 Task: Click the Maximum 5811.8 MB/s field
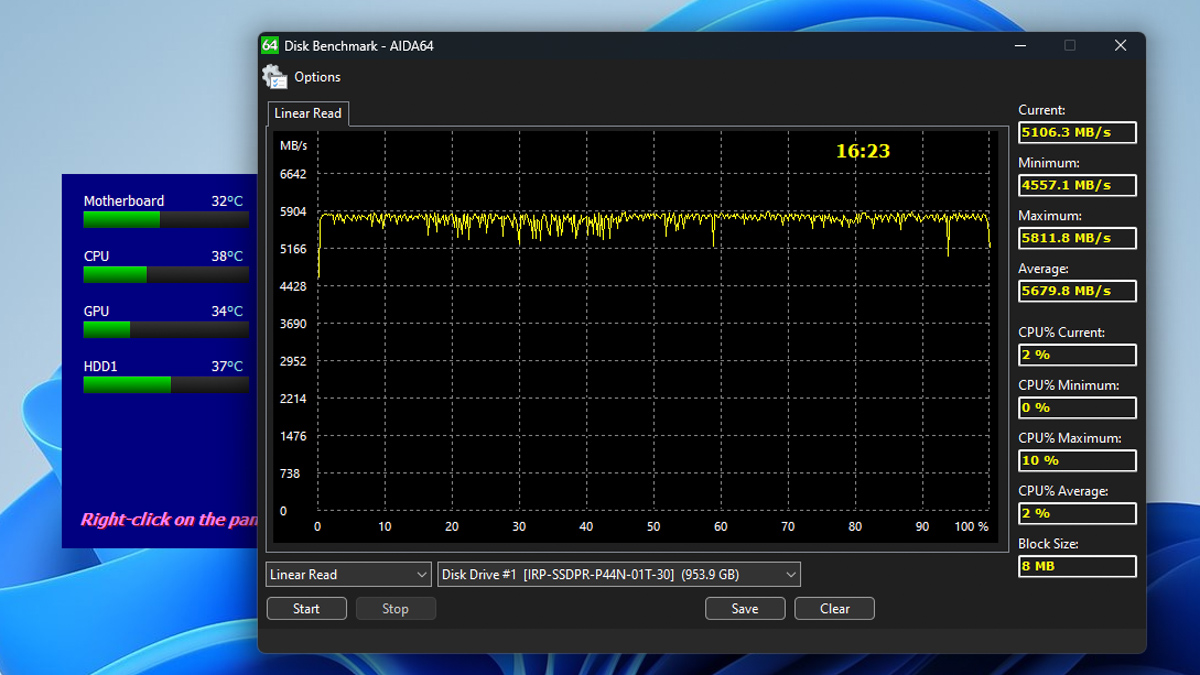tap(1077, 238)
